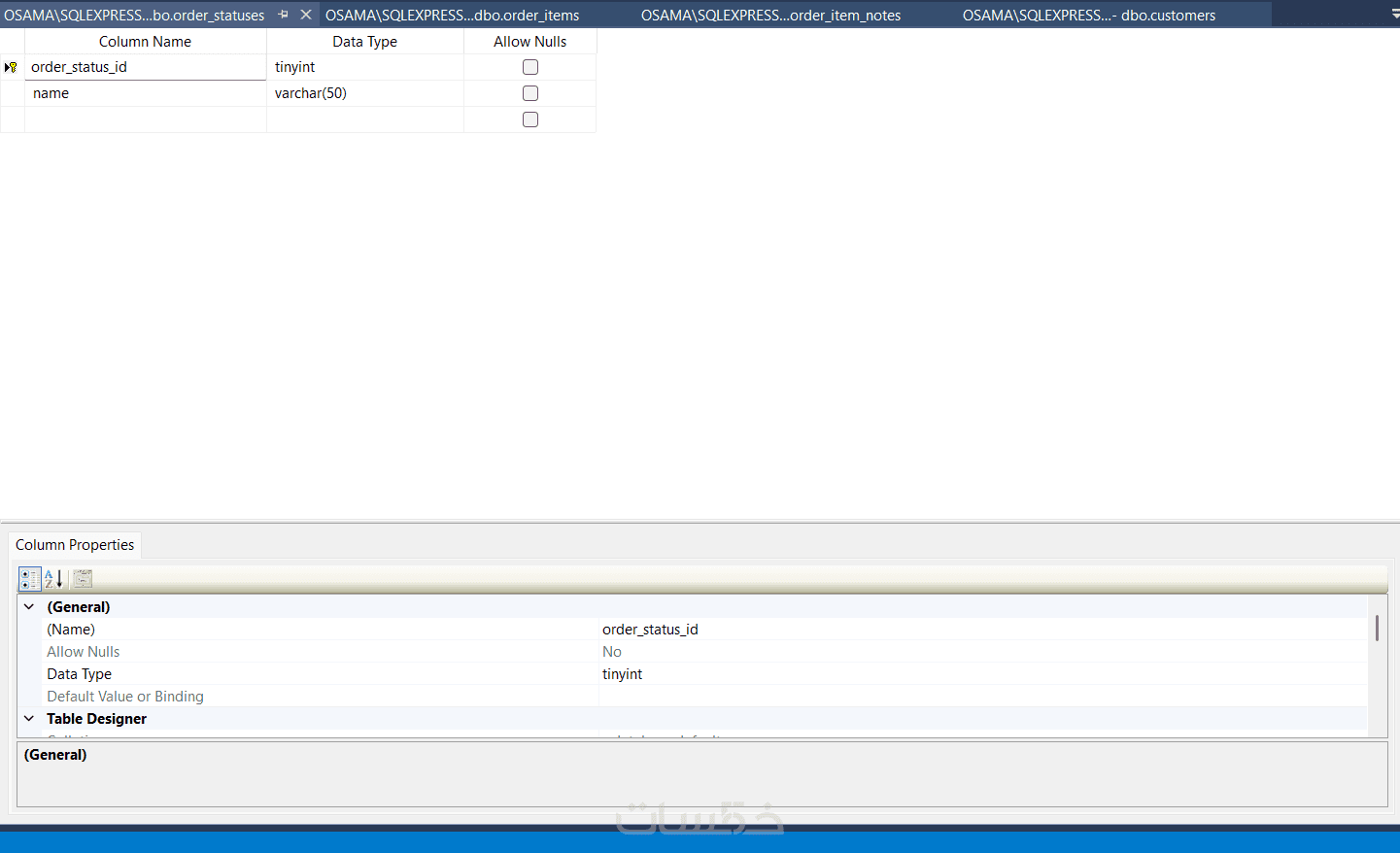Click the tinyint data type cell in grid

[x=364, y=67]
